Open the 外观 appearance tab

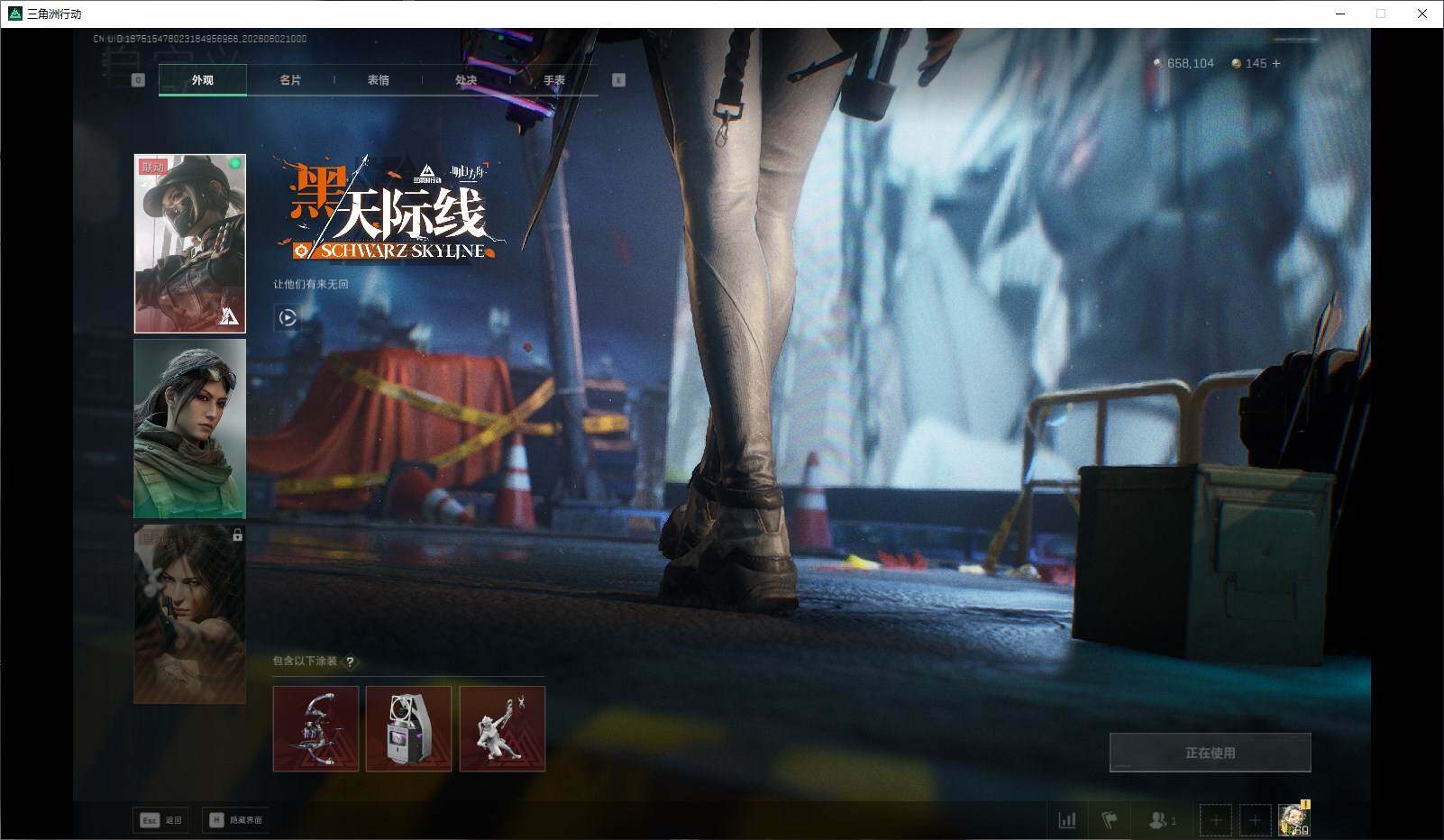[x=203, y=80]
